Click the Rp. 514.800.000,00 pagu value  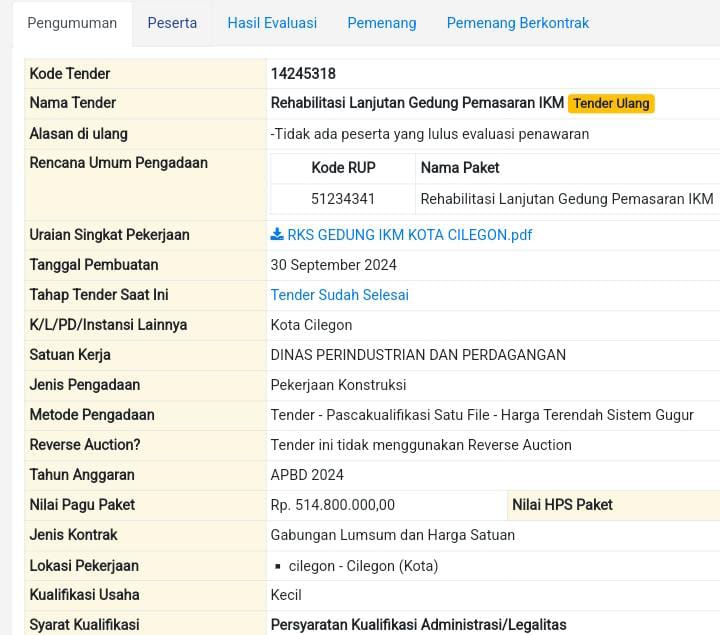(333, 505)
